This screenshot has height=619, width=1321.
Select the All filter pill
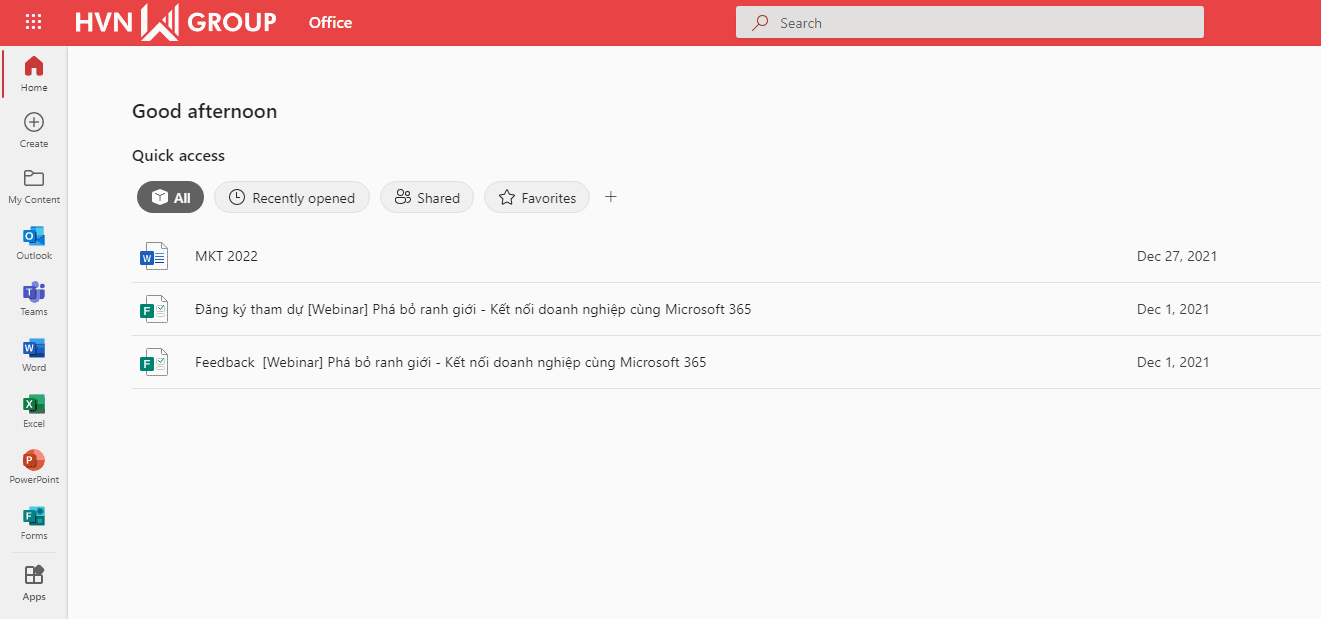[170, 198]
